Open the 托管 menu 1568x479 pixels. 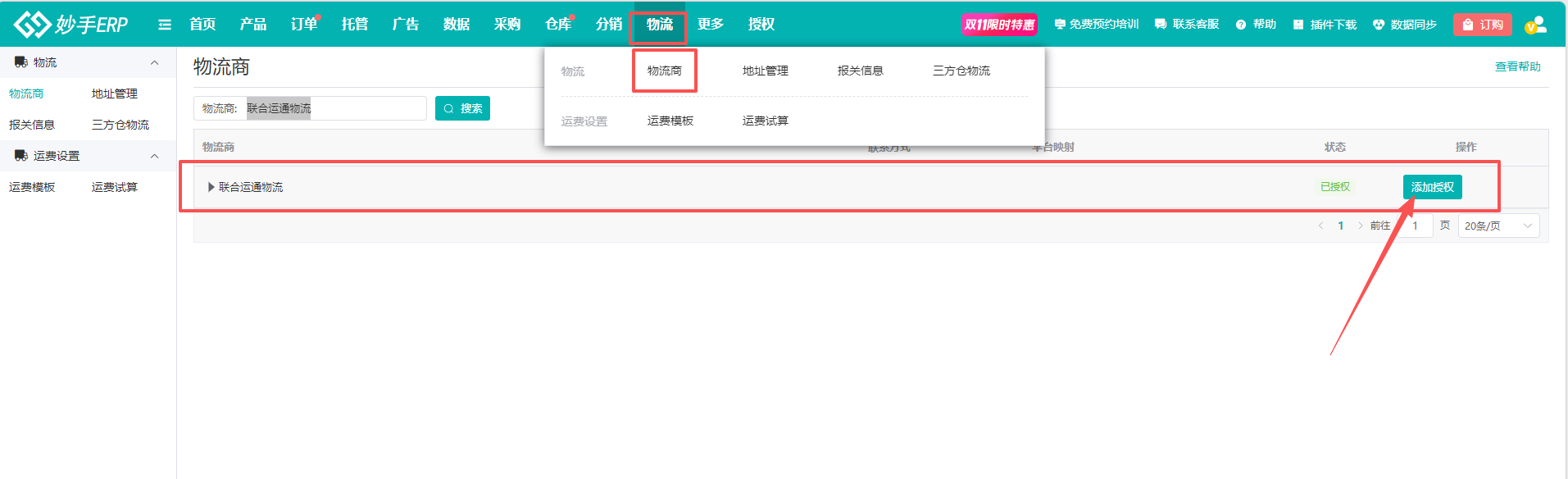coord(355,25)
